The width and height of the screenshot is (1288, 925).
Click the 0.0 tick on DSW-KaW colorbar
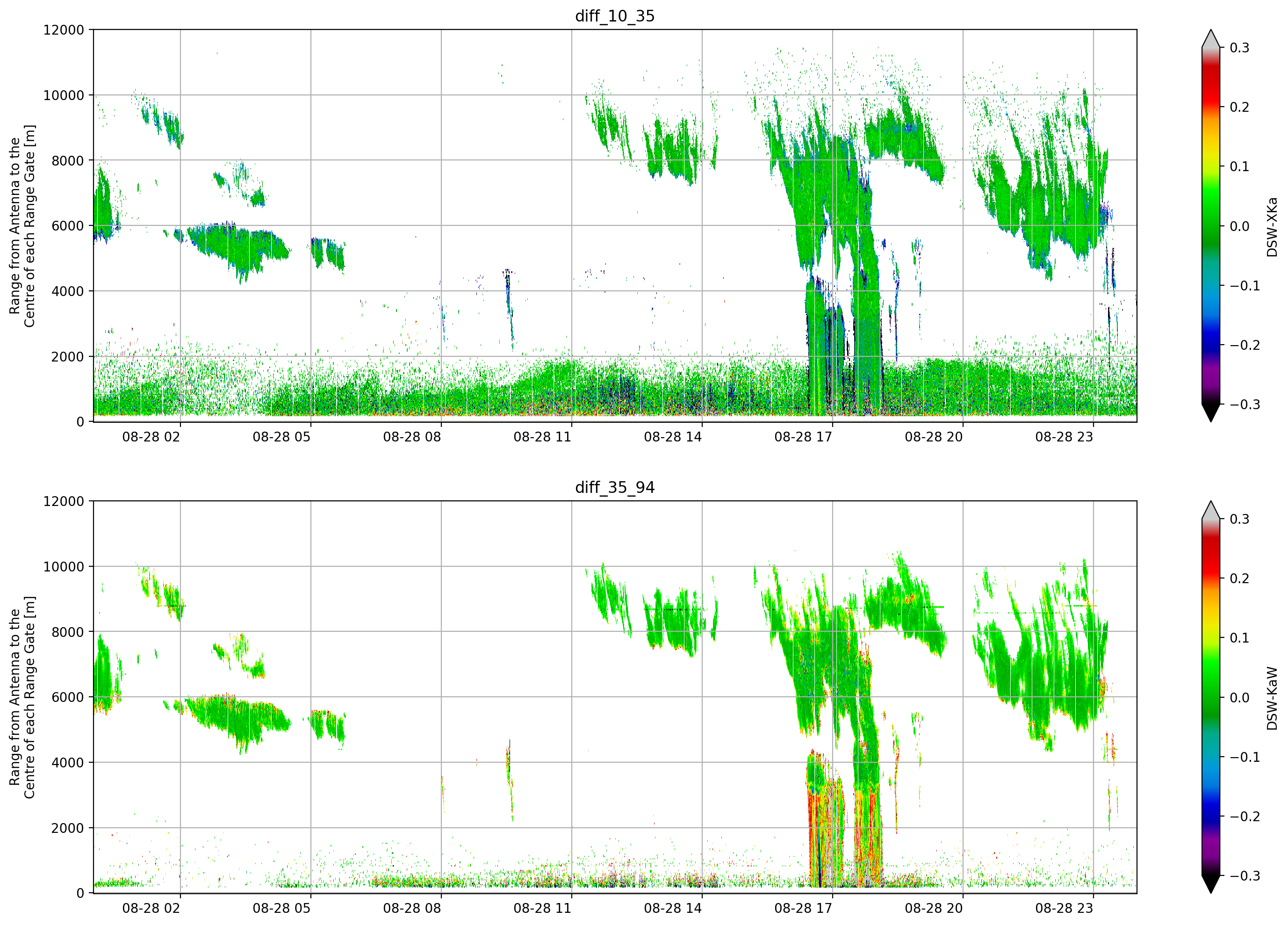tap(1240, 697)
